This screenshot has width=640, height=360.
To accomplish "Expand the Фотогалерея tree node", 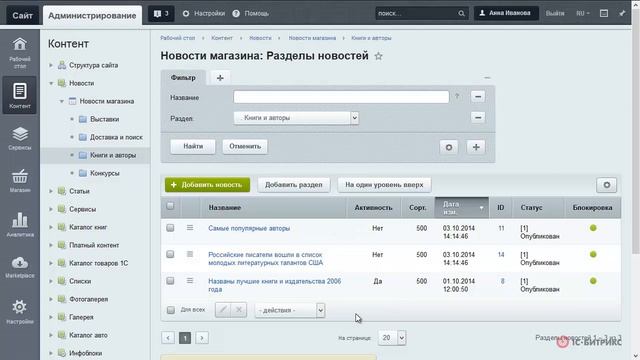I will coord(51,299).
